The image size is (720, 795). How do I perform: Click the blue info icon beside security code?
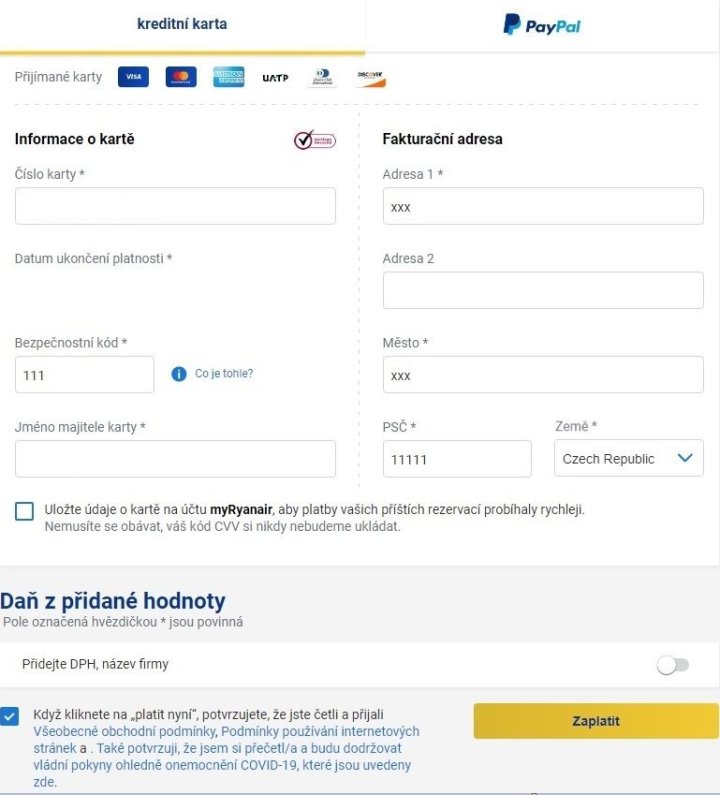click(179, 374)
